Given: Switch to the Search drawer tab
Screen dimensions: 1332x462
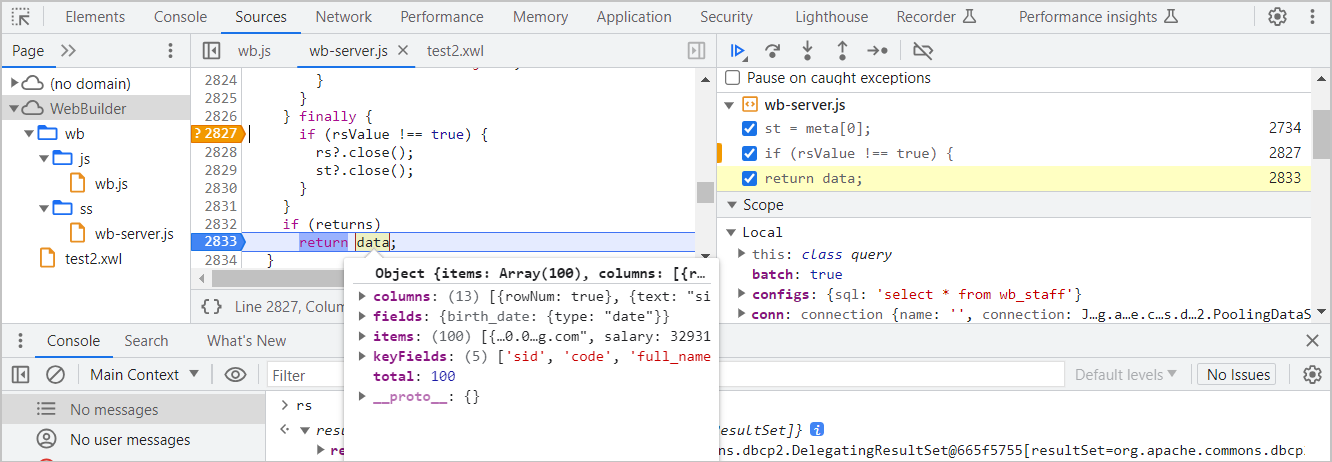Looking at the screenshot, I should tap(146, 341).
